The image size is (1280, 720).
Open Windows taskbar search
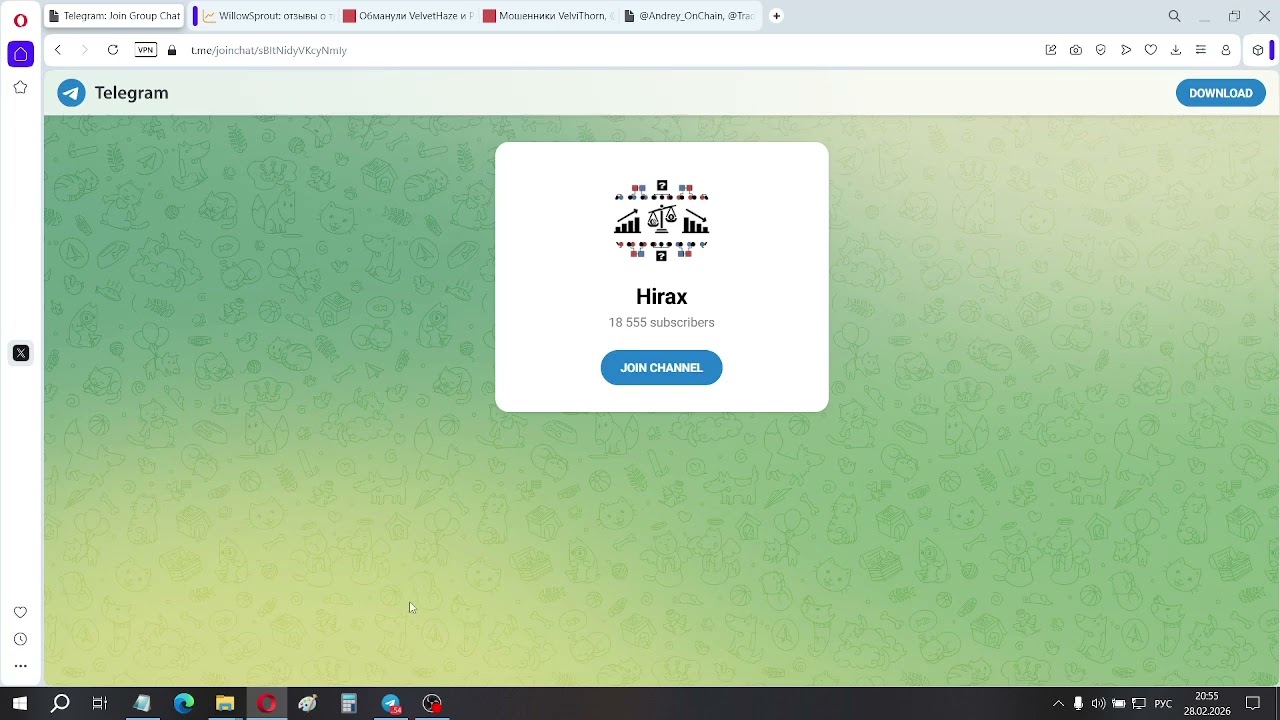[60, 704]
